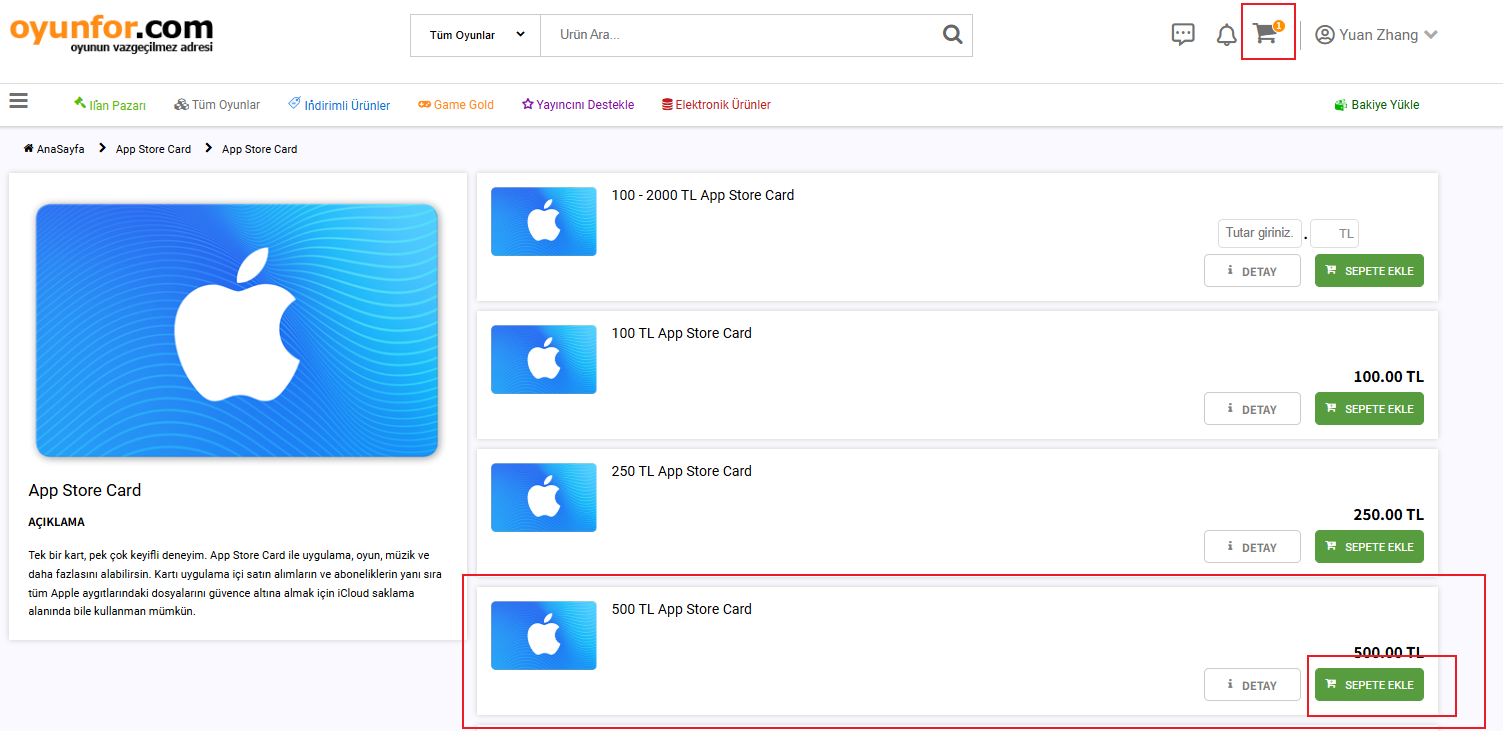
Task: Open Tüm Oyunlar in navigation bar
Action: [217, 104]
